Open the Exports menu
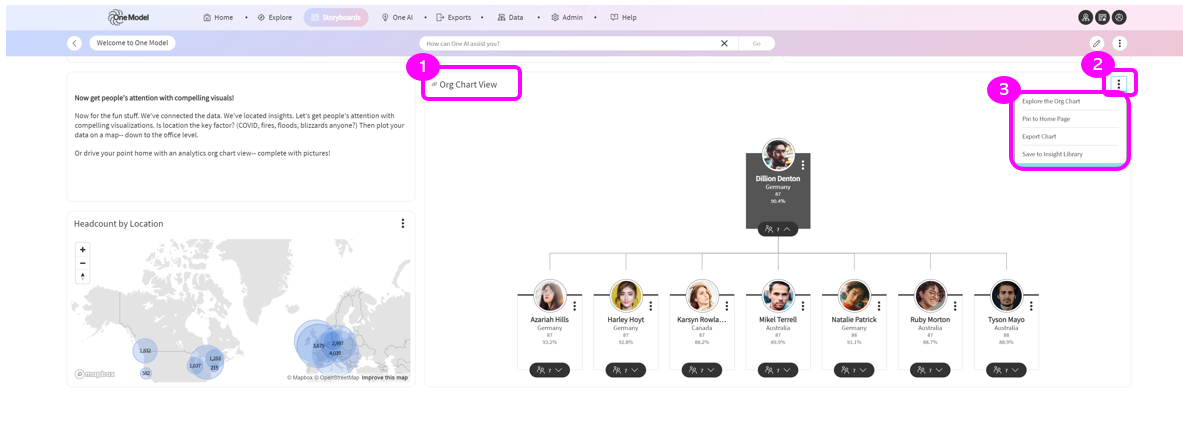 pos(453,17)
